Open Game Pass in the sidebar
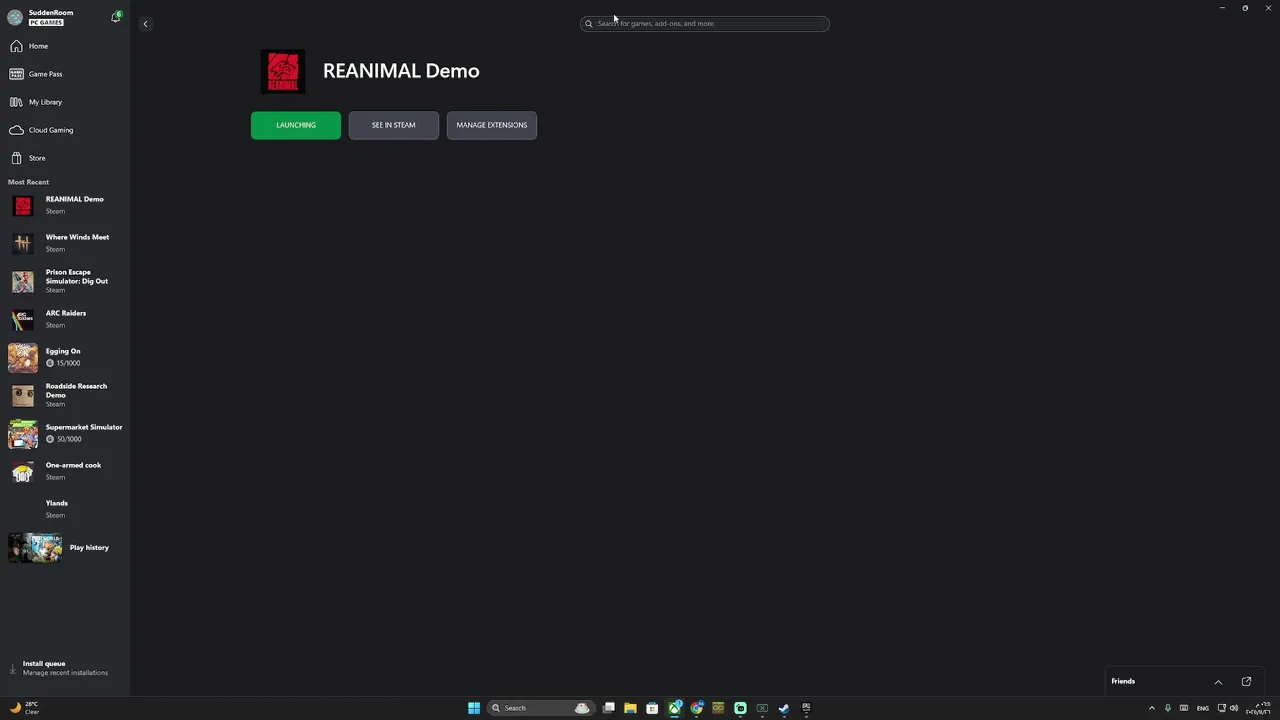 point(65,74)
